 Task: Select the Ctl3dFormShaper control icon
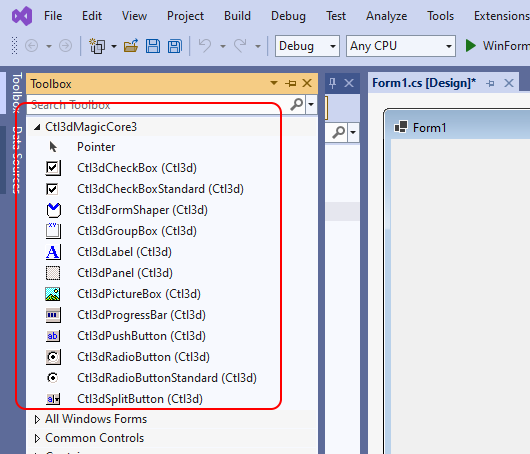click(54, 210)
